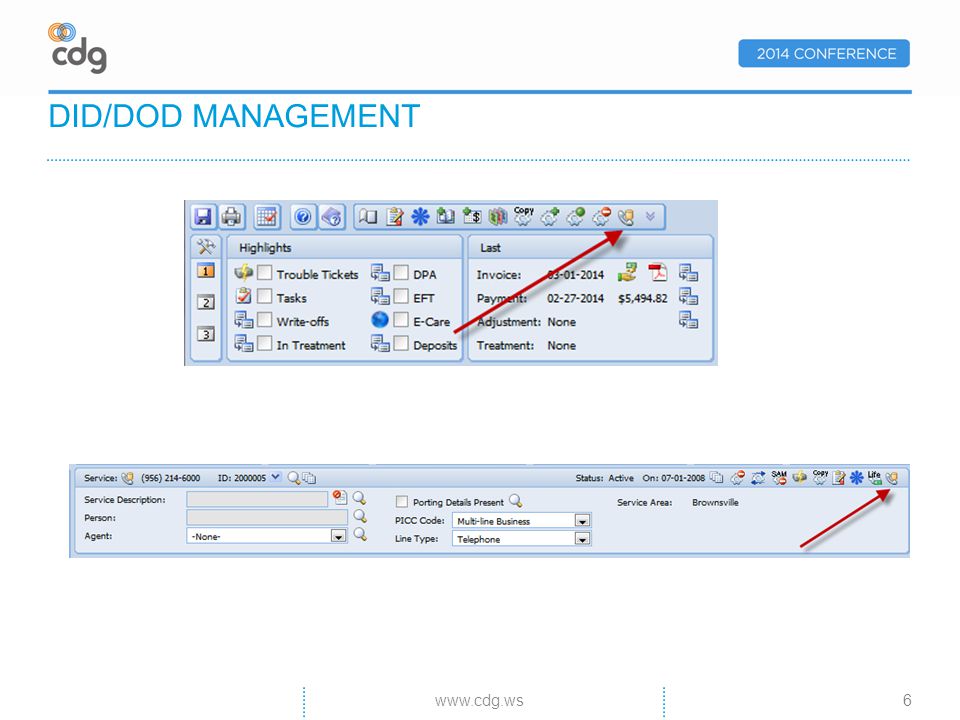960x720 pixels.
Task: Click the gear with green plus icon
Action: pos(549,216)
